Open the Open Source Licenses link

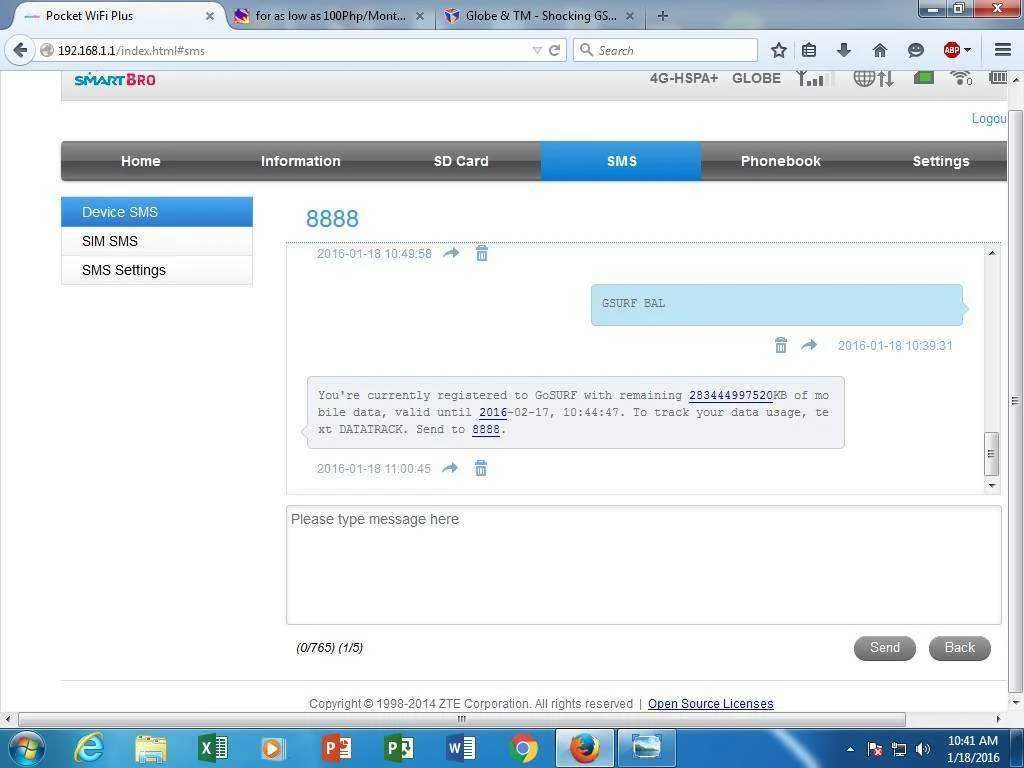pyautogui.click(x=711, y=703)
